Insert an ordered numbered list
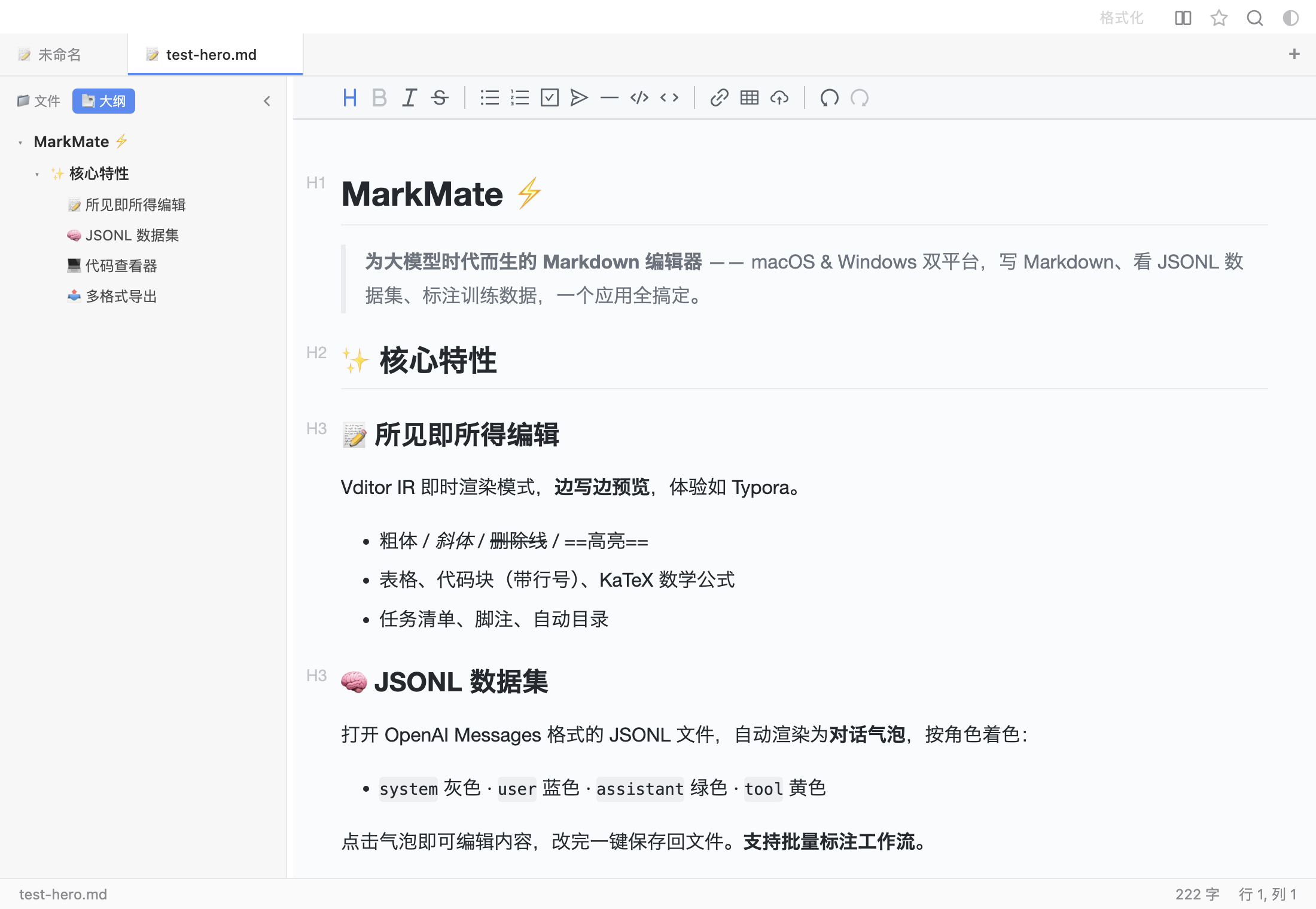Screen dimensions: 1316x909 click(x=519, y=97)
